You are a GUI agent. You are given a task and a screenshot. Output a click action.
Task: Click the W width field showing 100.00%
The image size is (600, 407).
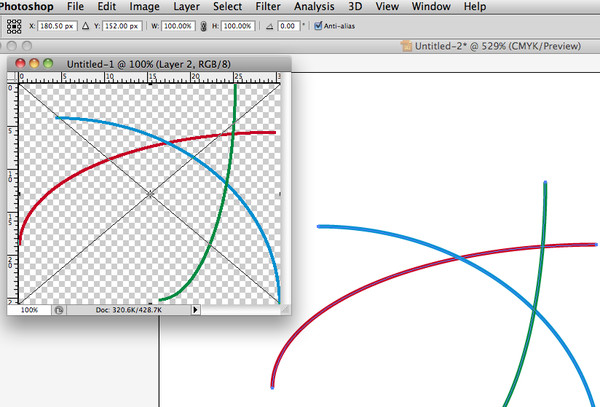(x=178, y=26)
